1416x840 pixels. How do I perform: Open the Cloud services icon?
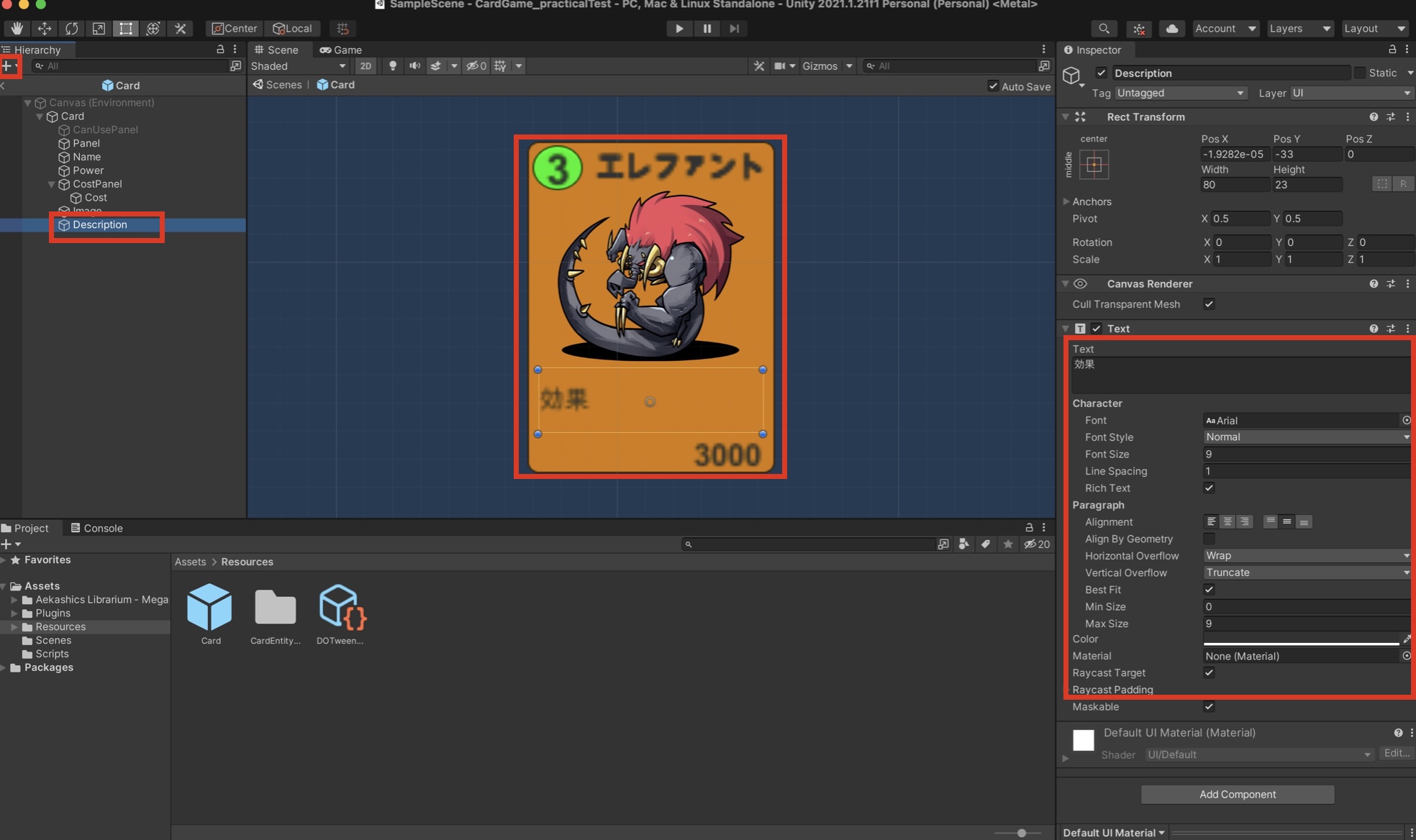point(1172,28)
